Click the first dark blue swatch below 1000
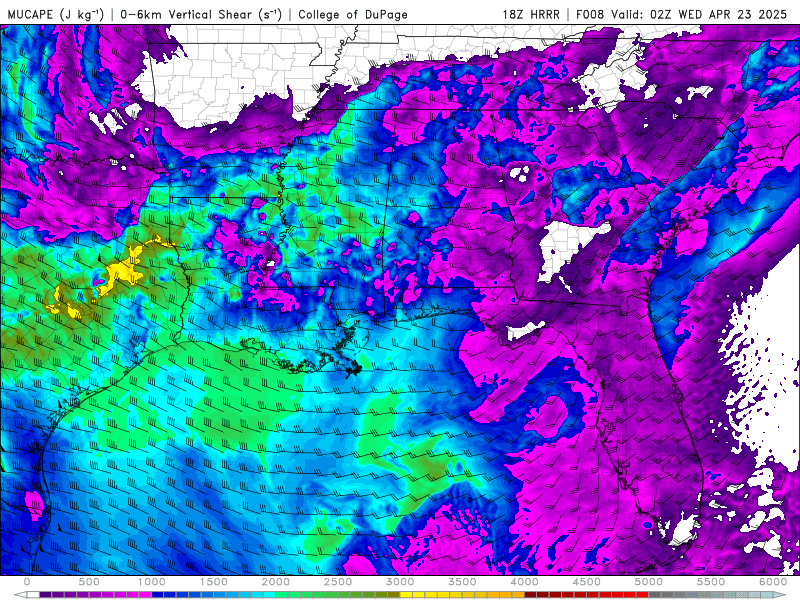Image resolution: width=800 pixels, height=600 pixels. pyautogui.click(x=157, y=594)
